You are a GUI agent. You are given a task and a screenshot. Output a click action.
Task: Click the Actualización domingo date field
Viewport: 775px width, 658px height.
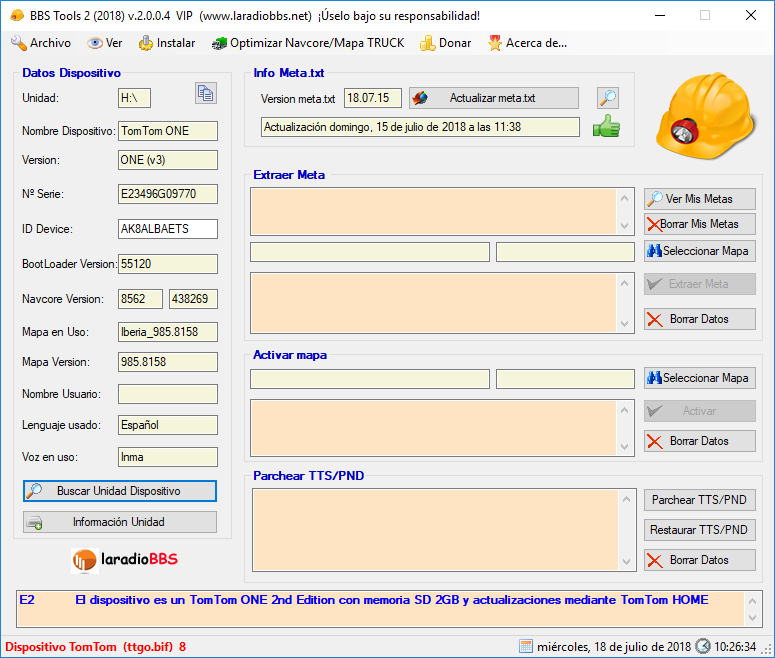point(420,127)
